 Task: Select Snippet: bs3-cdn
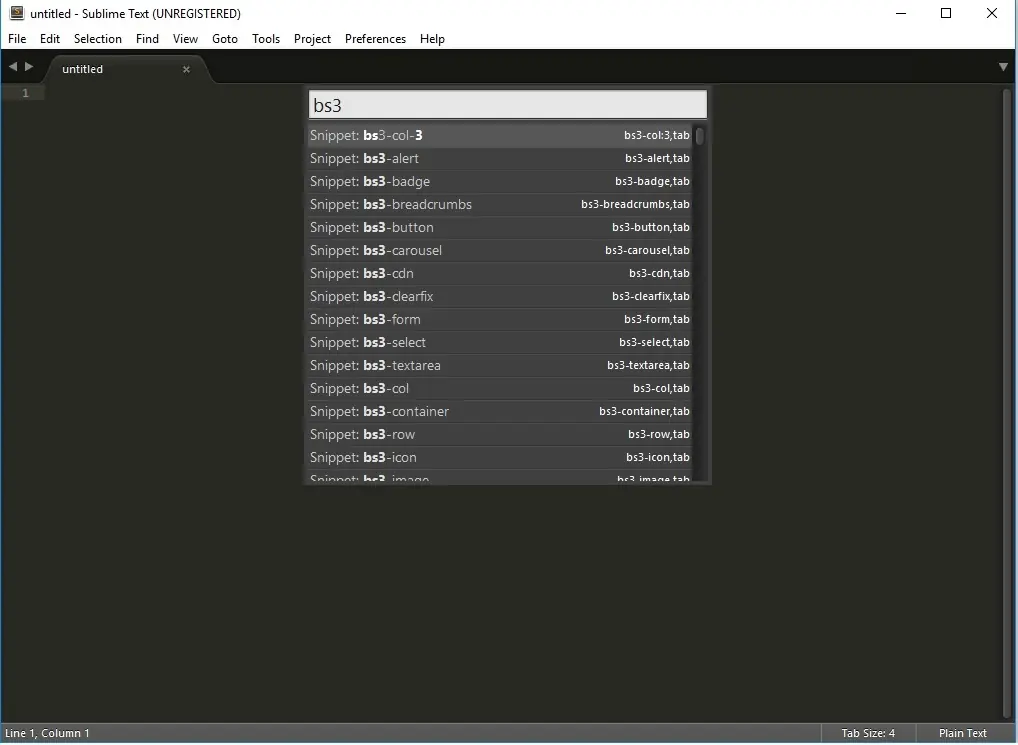[x=500, y=274]
